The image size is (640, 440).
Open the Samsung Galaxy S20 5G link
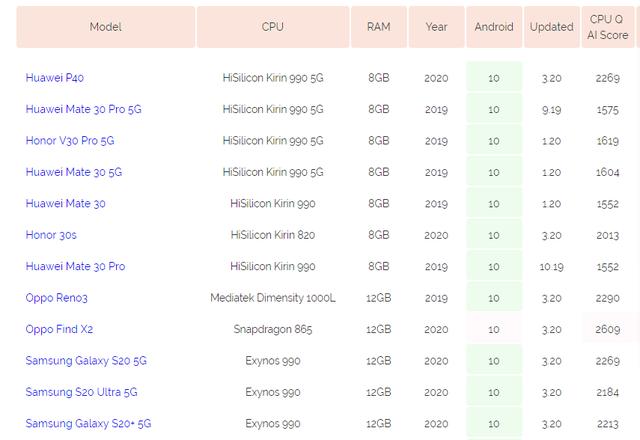(x=86, y=361)
